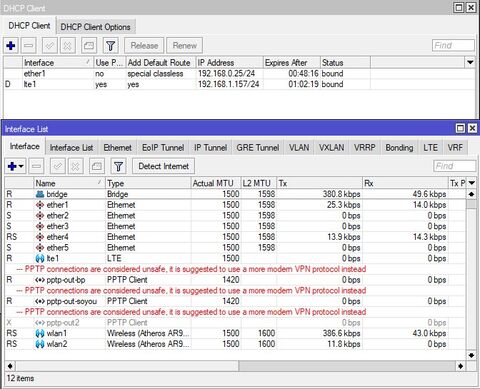Image resolution: width=480 pixels, height=389 pixels.
Task: Switch to the DHCP Client tab
Action: (29, 26)
